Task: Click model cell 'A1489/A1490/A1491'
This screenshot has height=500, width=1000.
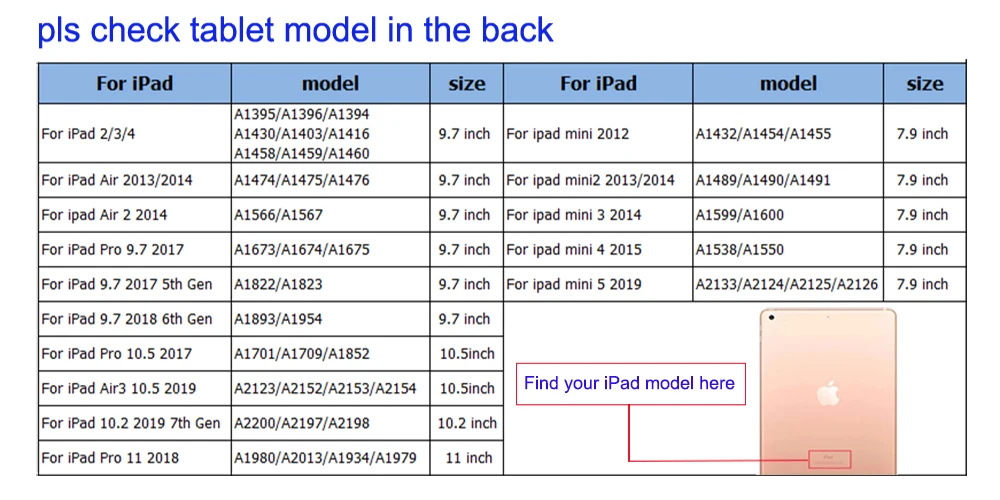Action: coord(788,180)
